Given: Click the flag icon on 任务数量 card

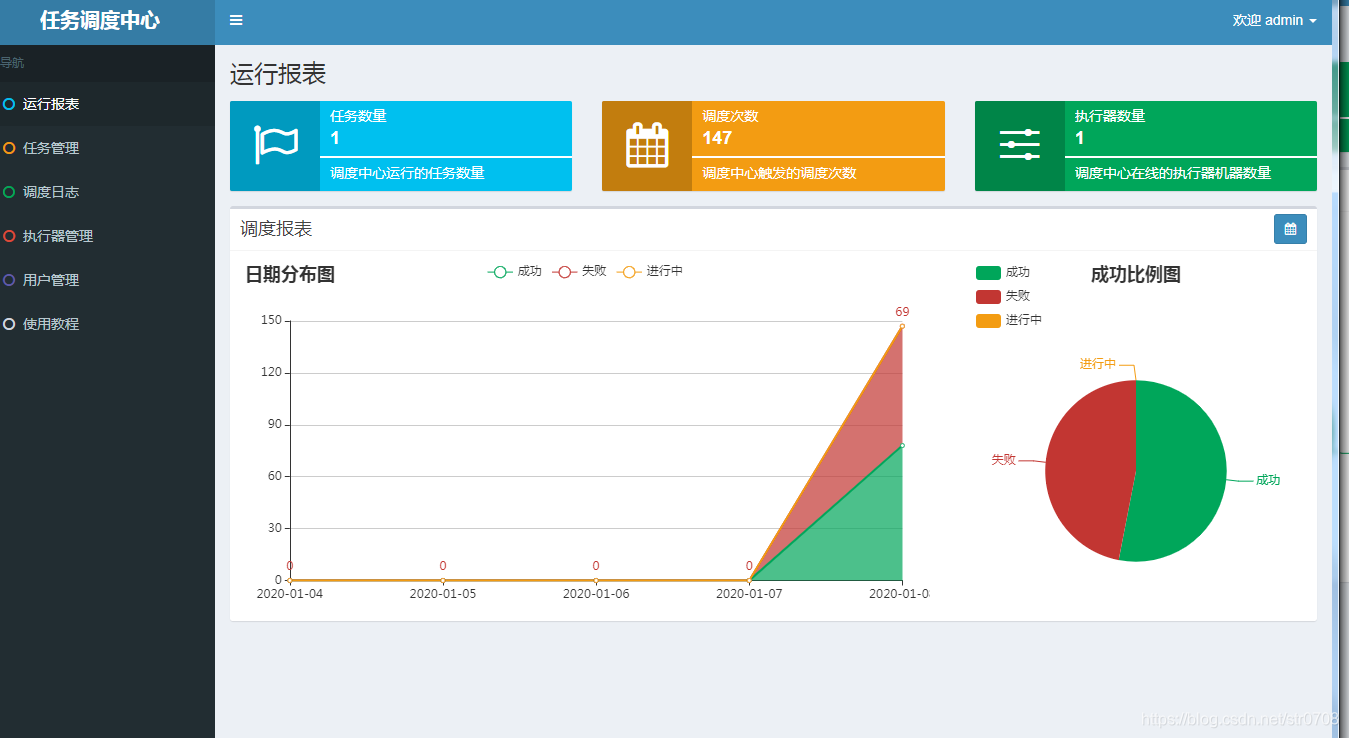Looking at the screenshot, I should click(276, 145).
